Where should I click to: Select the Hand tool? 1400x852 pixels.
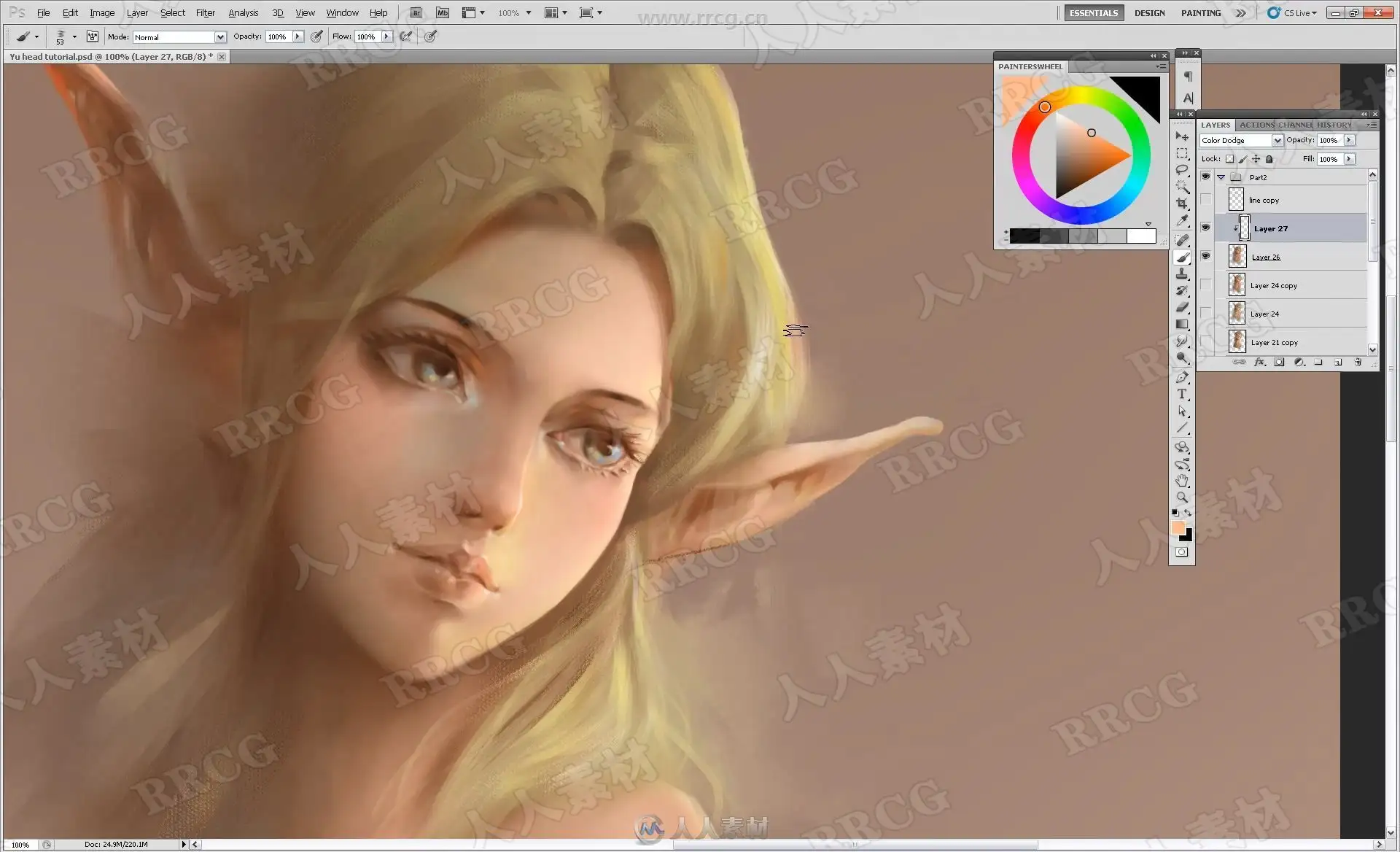click(1182, 481)
